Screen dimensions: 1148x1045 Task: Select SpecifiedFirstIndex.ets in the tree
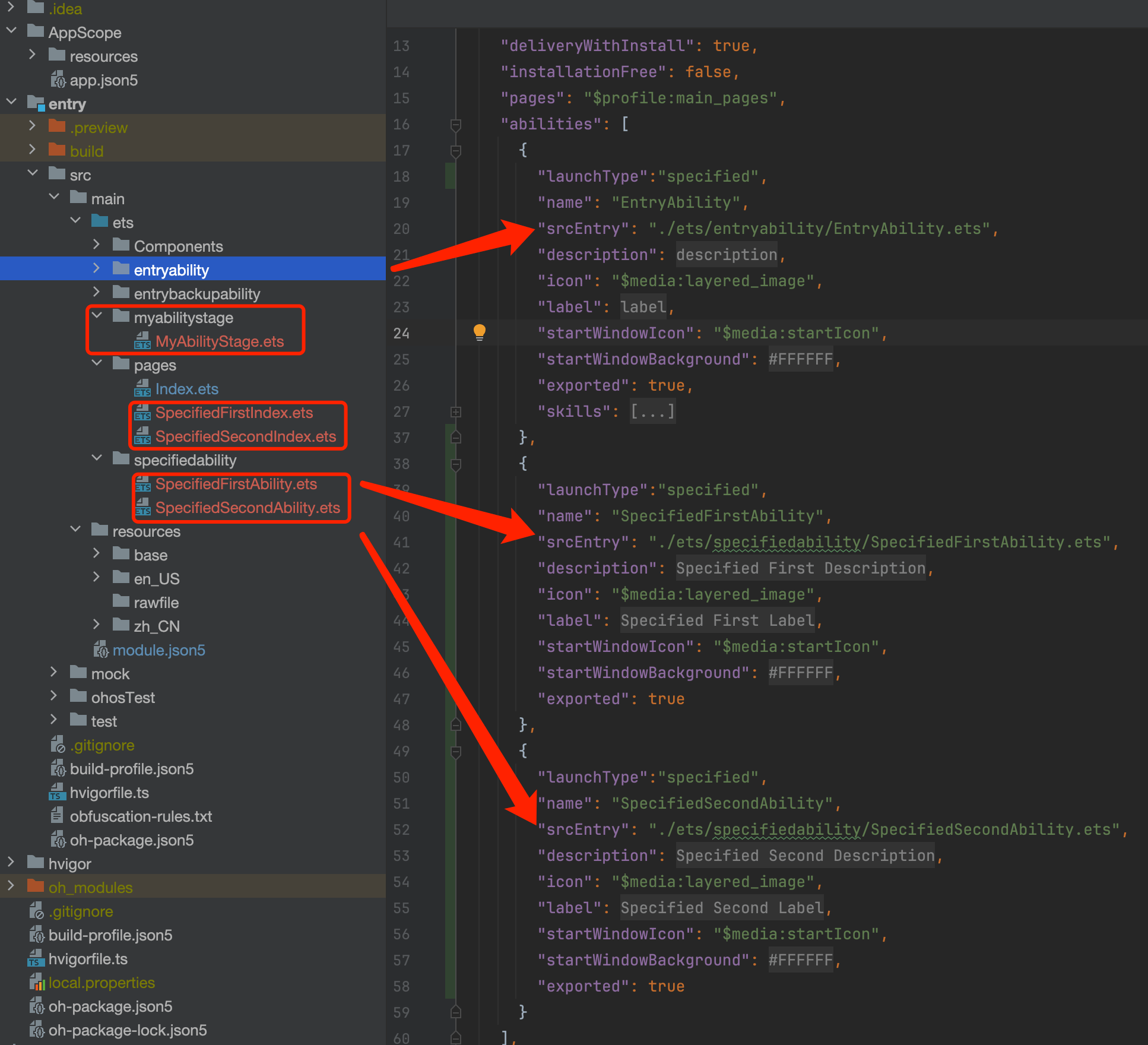(x=234, y=413)
